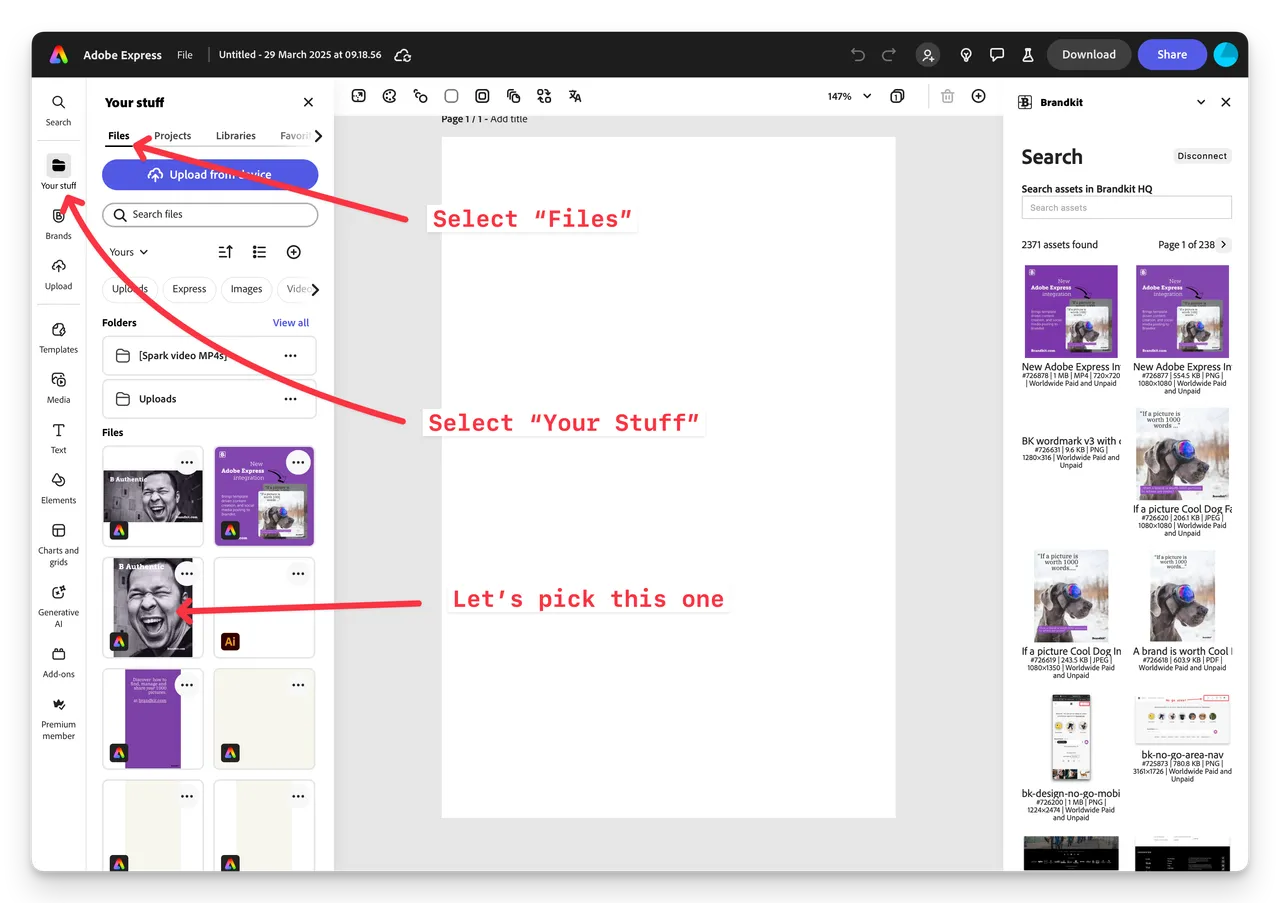Open more options on purple Adobe Express file
1280x903 pixels.
pyautogui.click(x=298, y=462)
